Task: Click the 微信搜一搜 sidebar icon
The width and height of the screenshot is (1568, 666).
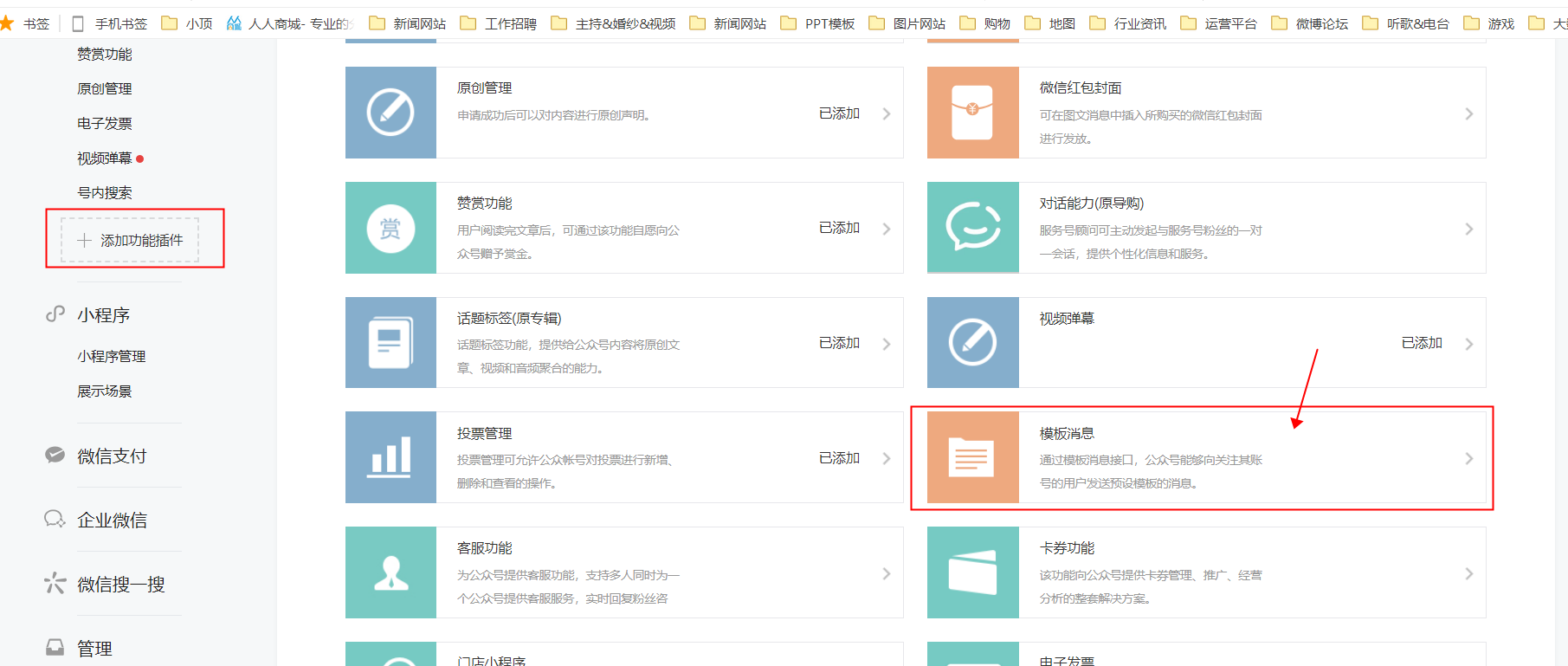Action: point(55,583)
